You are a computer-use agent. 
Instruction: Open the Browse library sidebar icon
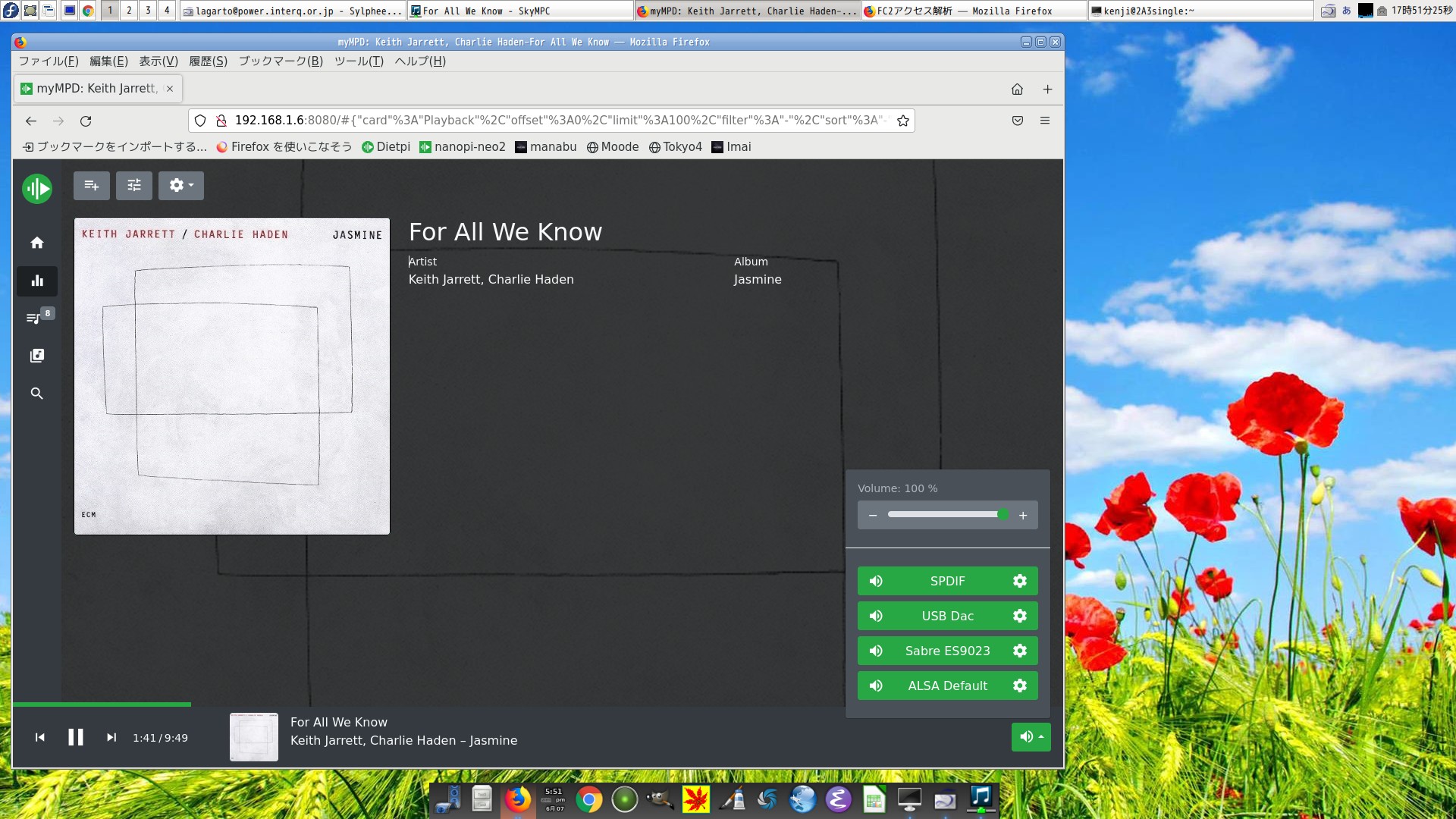coord(36,356)
